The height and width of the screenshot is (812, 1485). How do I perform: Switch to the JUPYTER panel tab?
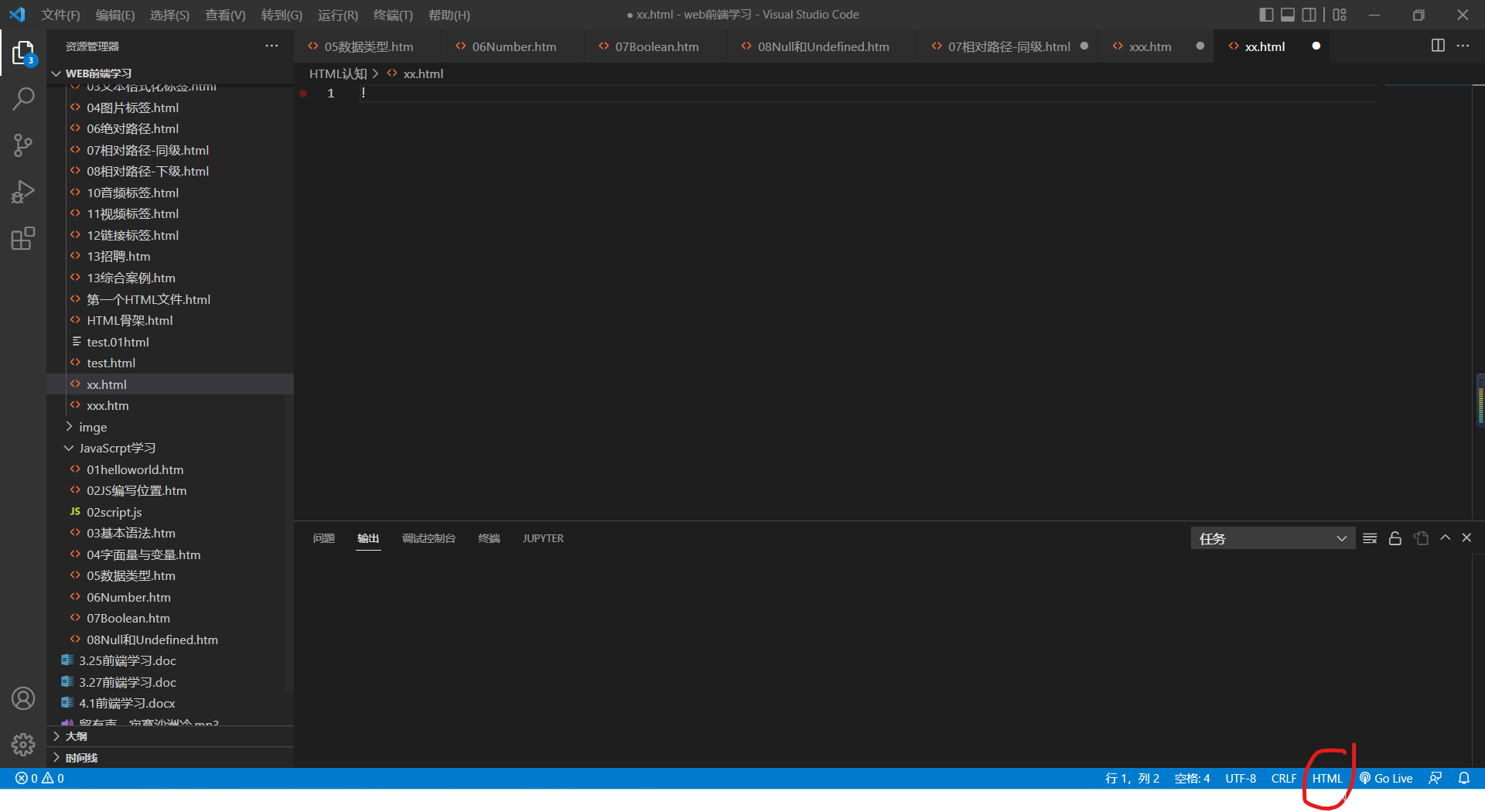543,538
